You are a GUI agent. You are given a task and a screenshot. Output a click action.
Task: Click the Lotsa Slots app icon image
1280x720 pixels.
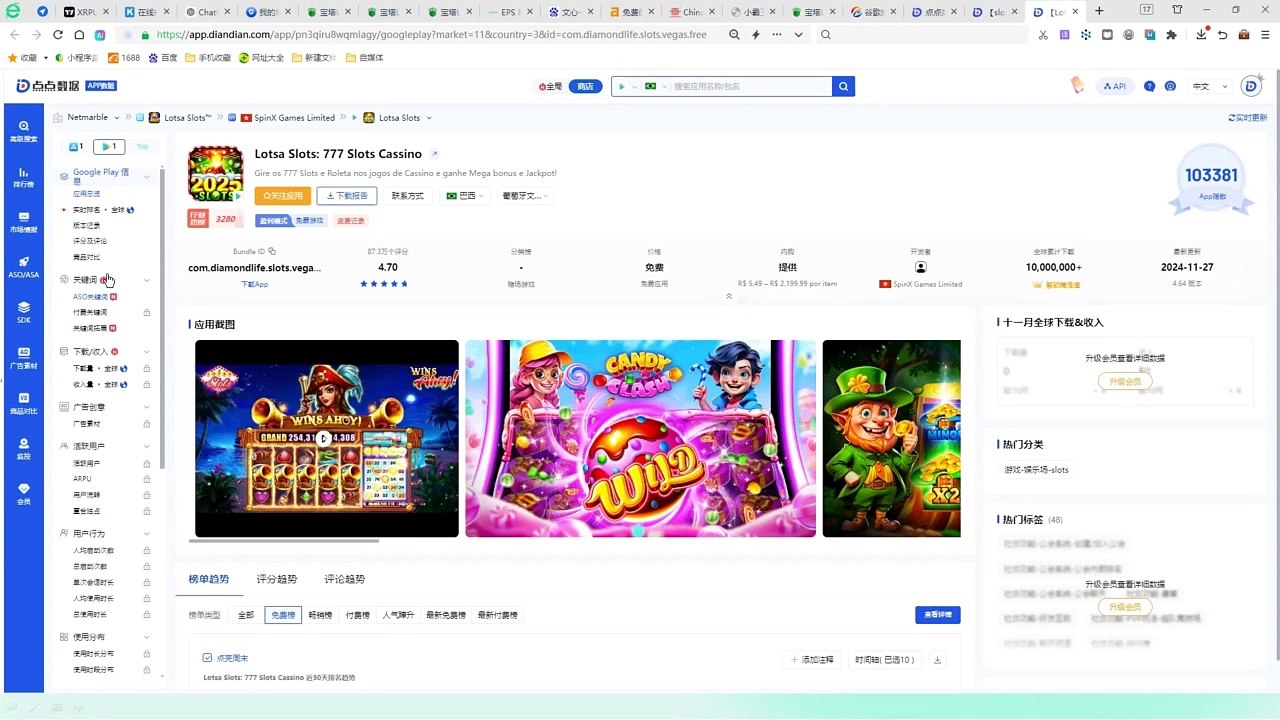point(216,174)
